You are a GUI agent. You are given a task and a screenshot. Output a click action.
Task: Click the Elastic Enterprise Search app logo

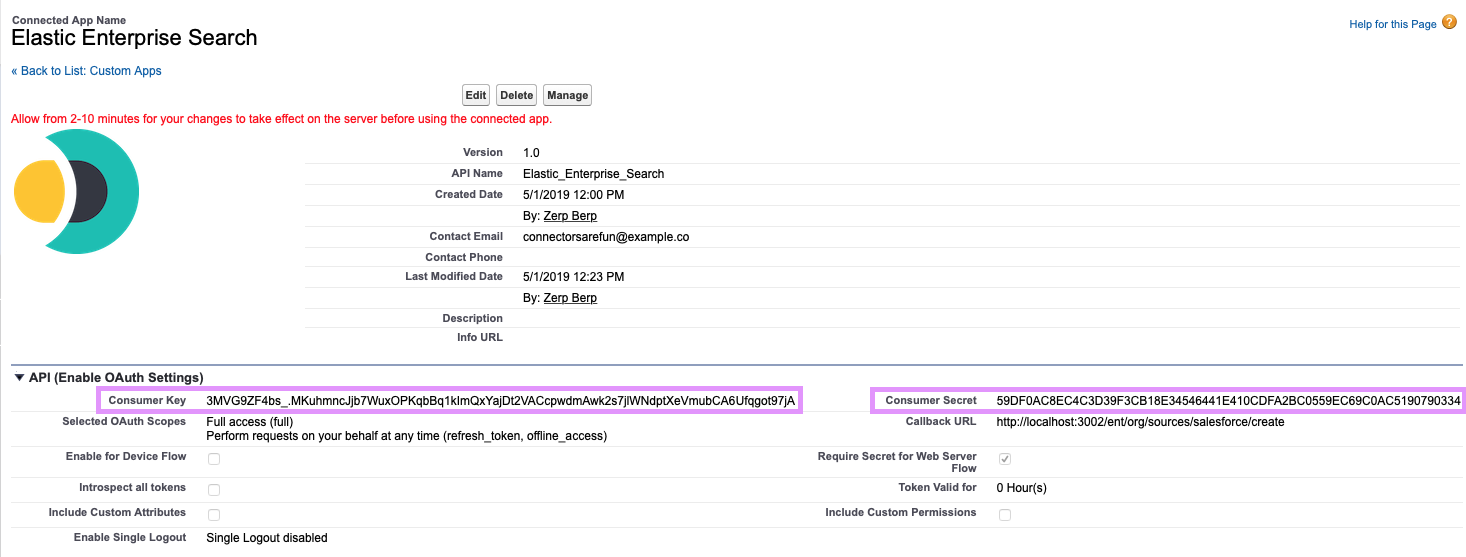(x=76, y=192)
